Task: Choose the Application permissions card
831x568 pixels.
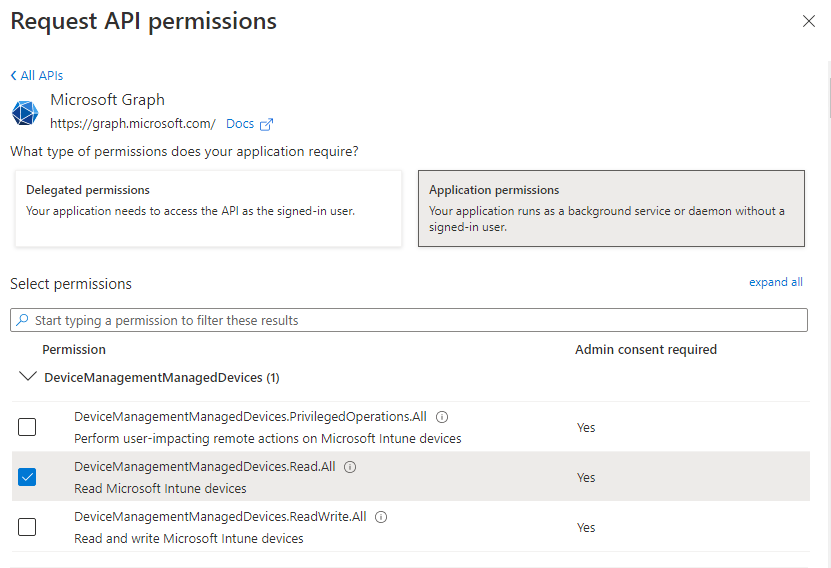Action: coord(611,208)
